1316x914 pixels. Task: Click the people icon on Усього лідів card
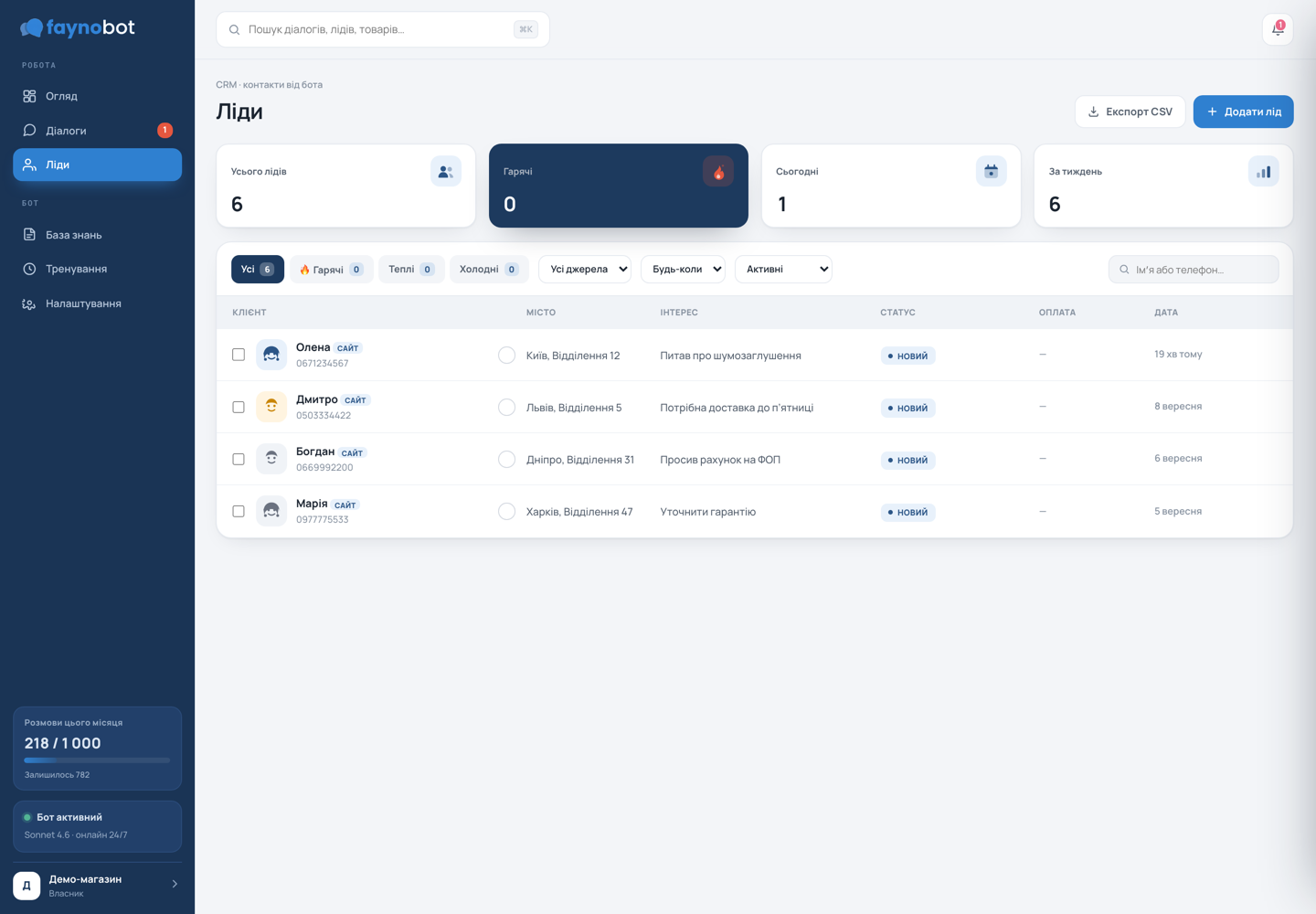pos(446,171)
